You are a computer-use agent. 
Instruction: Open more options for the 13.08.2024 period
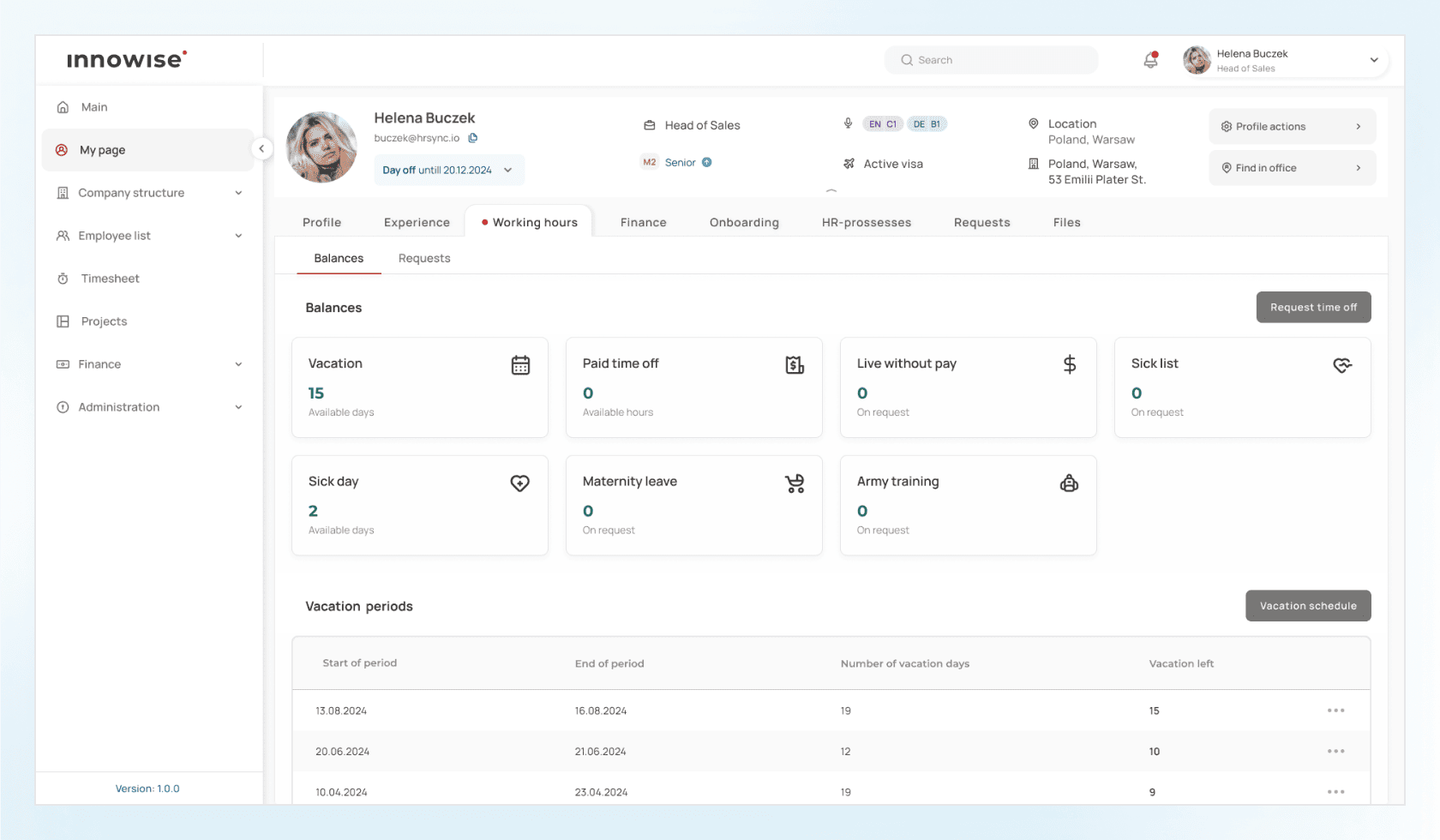pyautogui.click(x=1335, y=711)
